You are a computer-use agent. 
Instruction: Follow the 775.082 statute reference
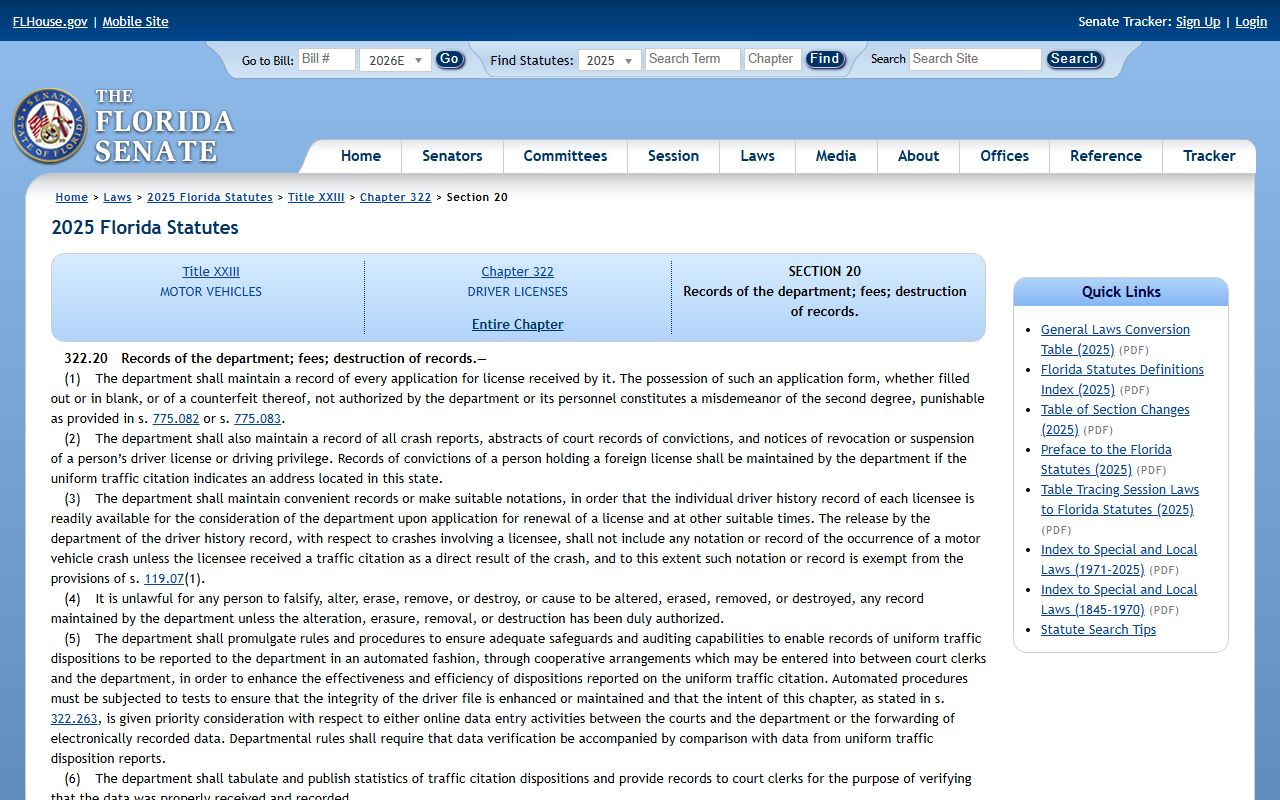176,419
